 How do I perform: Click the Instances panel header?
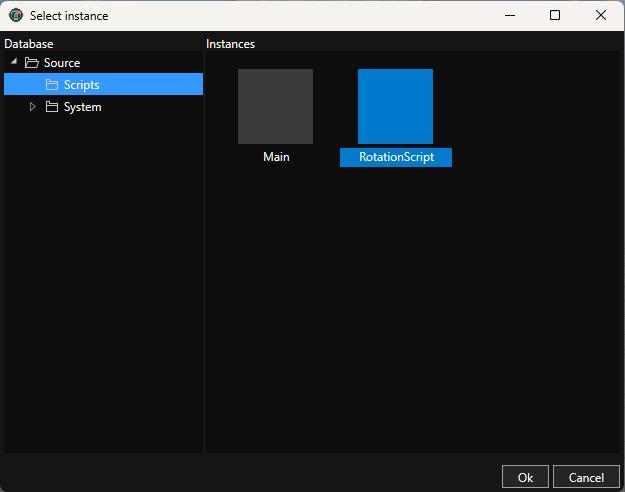[x=230, y=44]
